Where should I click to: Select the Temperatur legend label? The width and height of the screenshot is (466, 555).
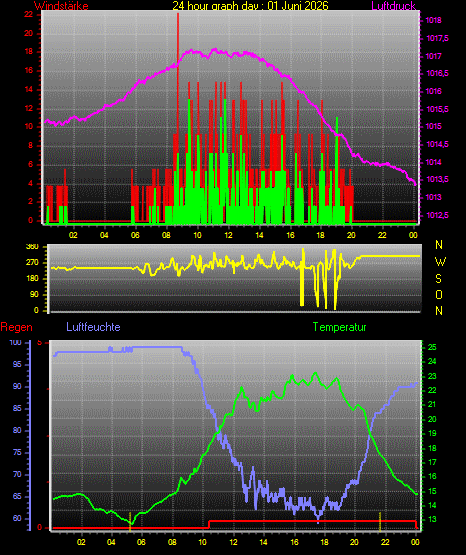tap(339, 327)
